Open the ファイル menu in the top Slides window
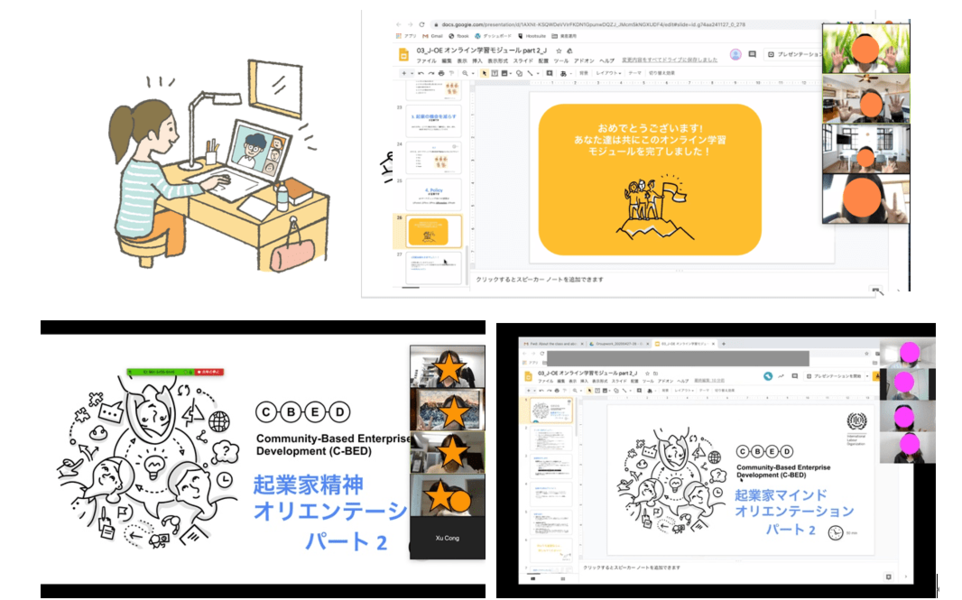The image size is (962, 600). (x=426, y=61)
